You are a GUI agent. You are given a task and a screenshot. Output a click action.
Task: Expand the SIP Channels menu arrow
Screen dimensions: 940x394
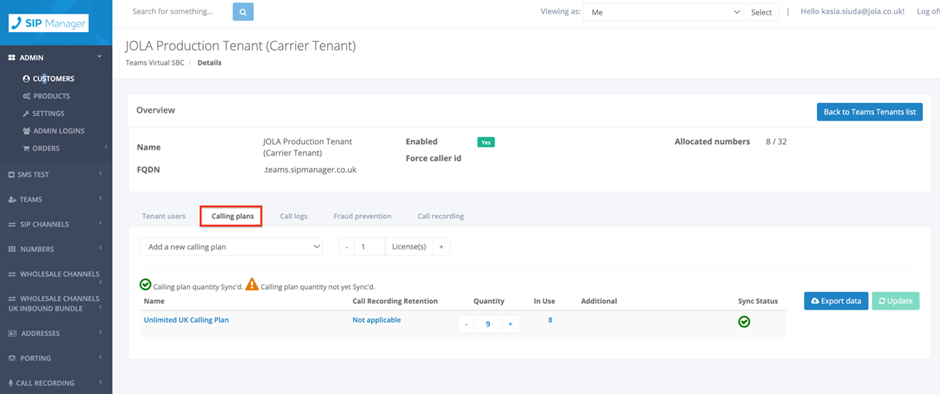click(101, 224)
